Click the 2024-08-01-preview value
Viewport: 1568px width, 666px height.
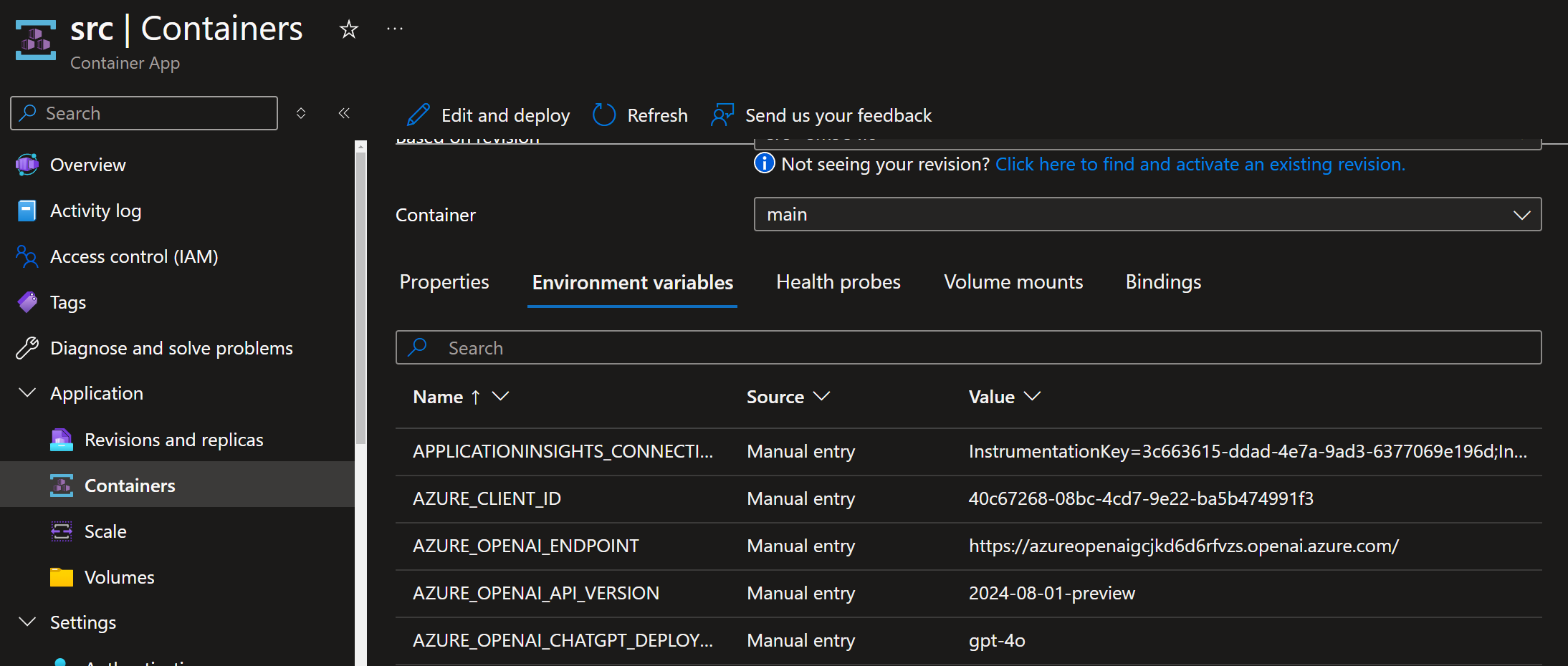(x=1052, y=593)
